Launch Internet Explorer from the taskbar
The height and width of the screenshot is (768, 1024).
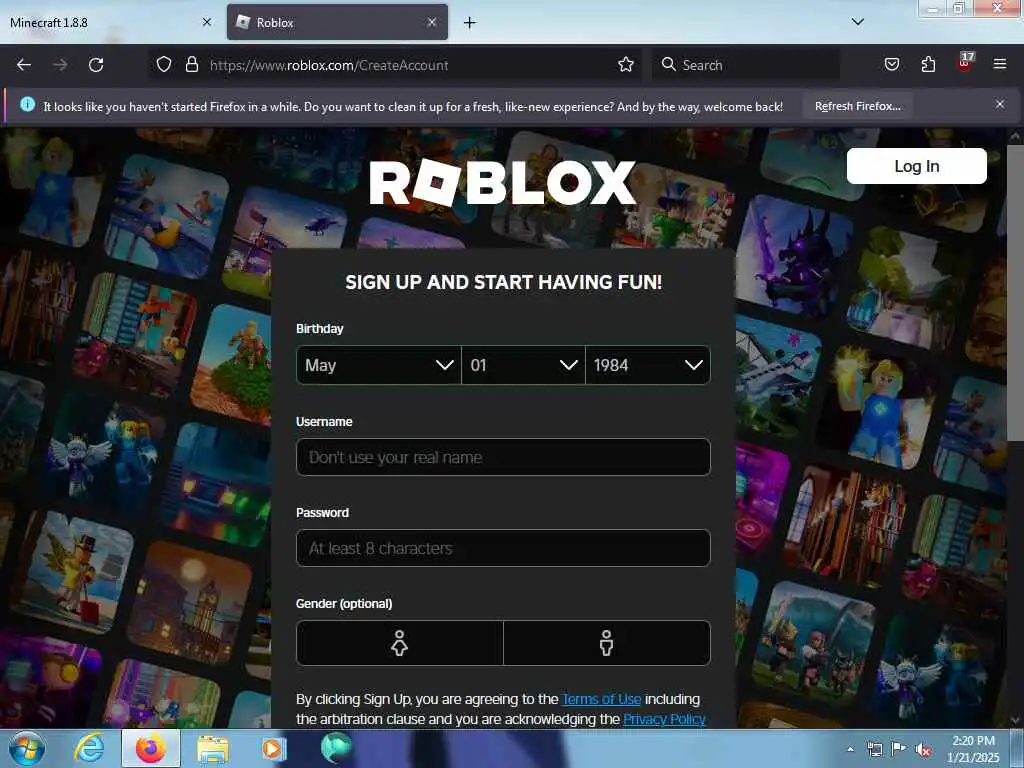pyautogui.click(x=88, y=749)
